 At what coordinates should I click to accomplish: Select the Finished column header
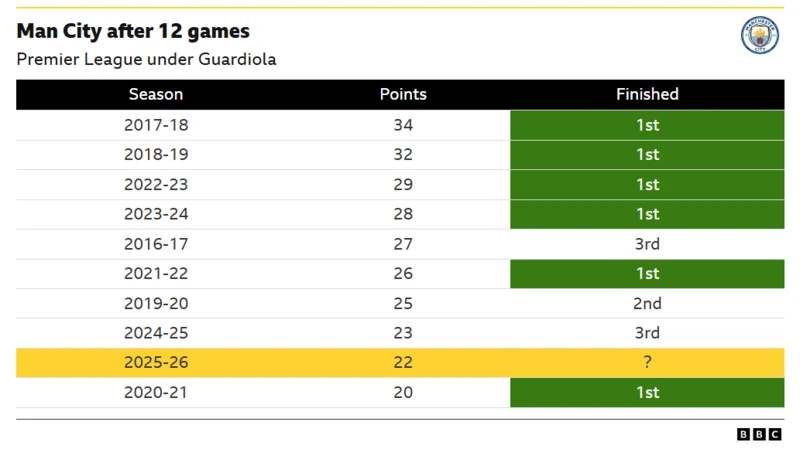pyautogui.click(x=647, y=94)
